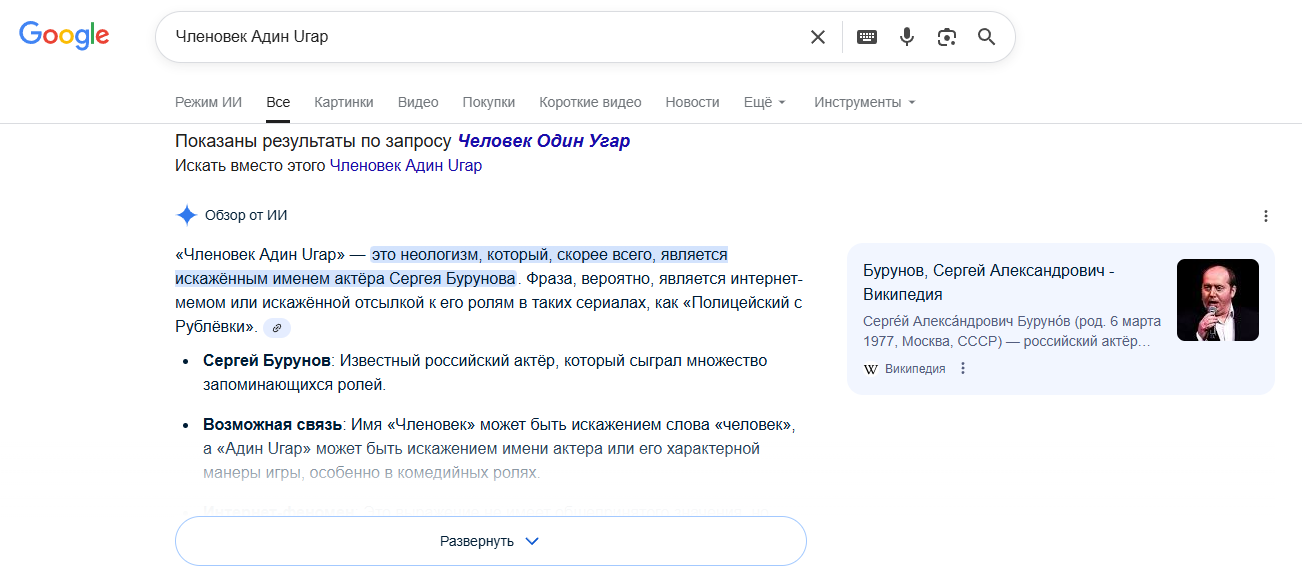Open the on-screen keyboard input tool
The image size is (1302, 583).
(867, 37)
